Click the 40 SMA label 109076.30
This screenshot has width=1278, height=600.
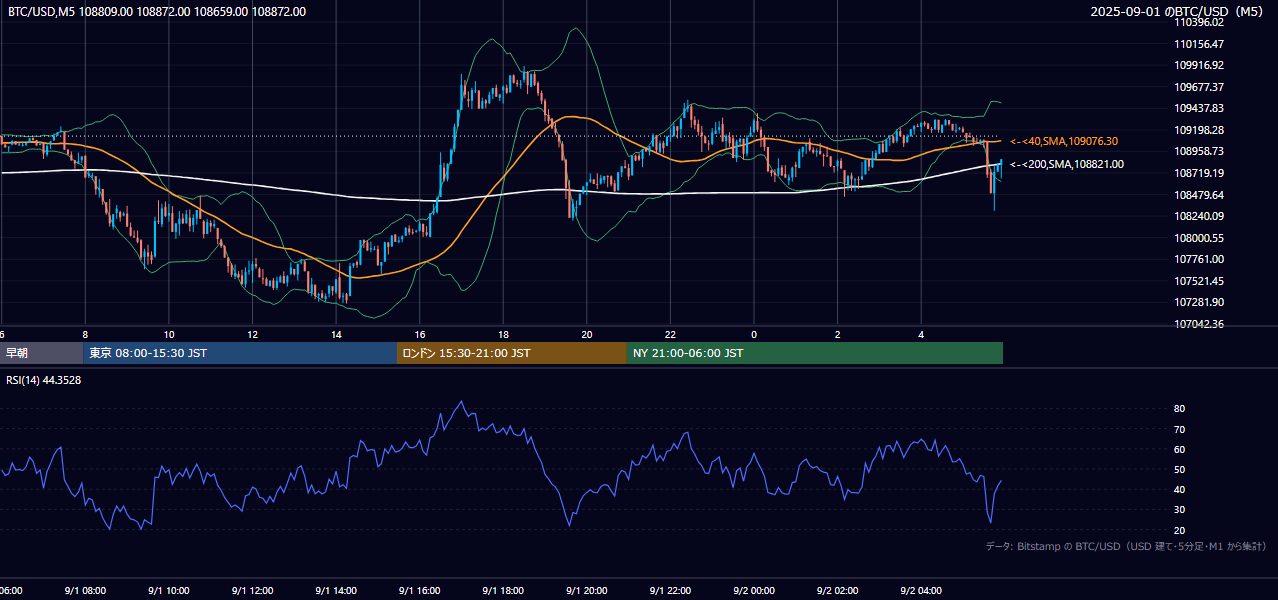pyautogui.click(x=1064, y=141)
